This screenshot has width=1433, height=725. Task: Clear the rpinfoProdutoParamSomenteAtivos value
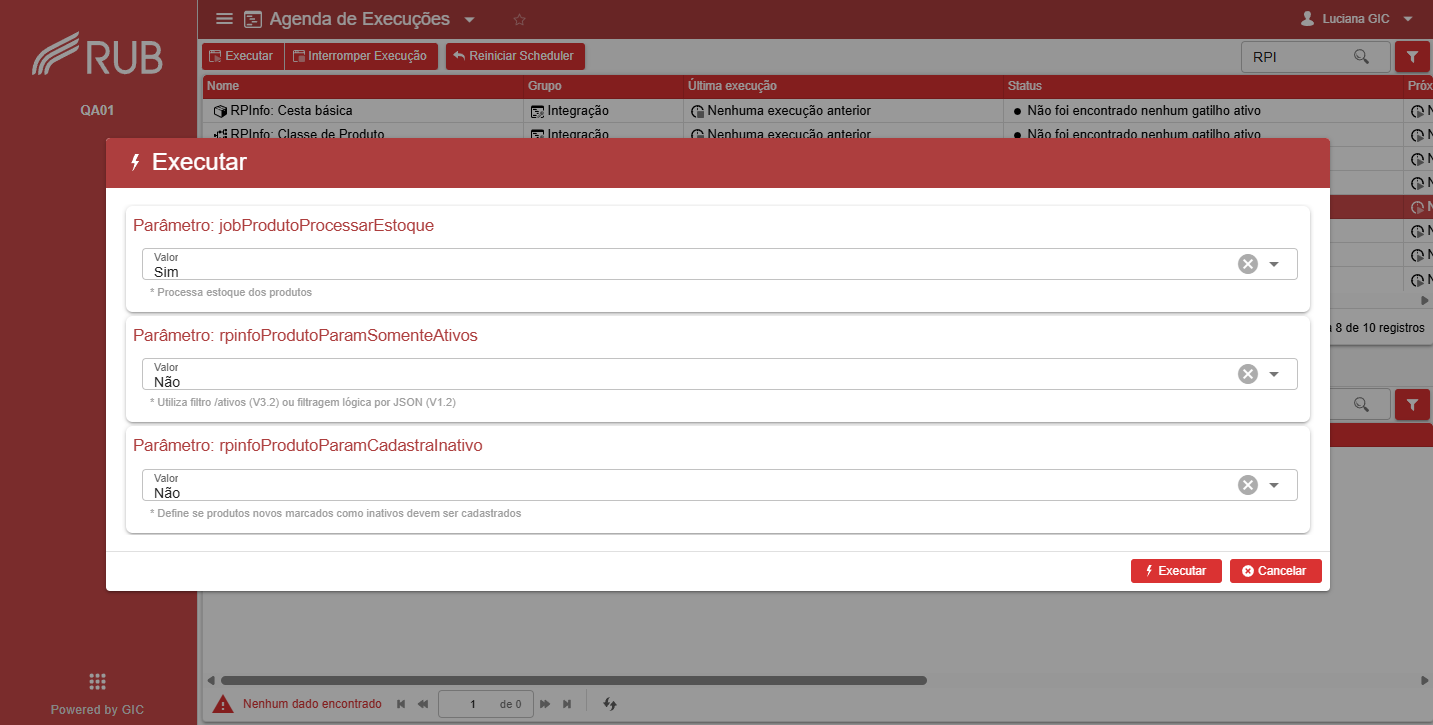[1247, 374]
